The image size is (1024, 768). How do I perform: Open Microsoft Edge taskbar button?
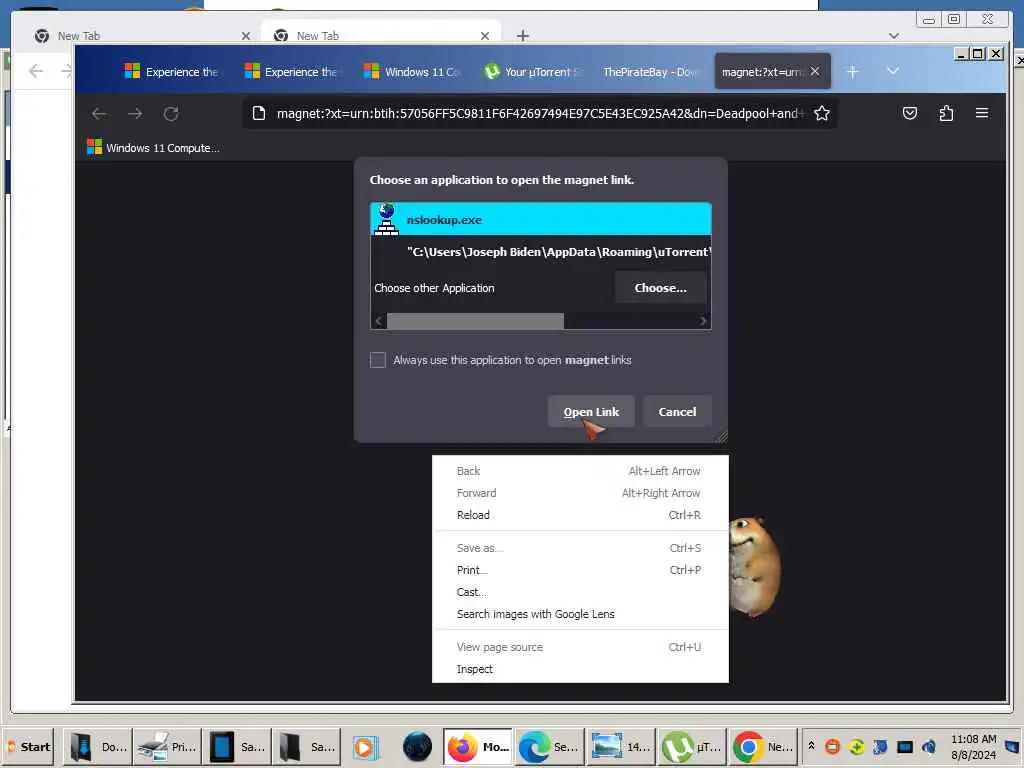point(549,746)
